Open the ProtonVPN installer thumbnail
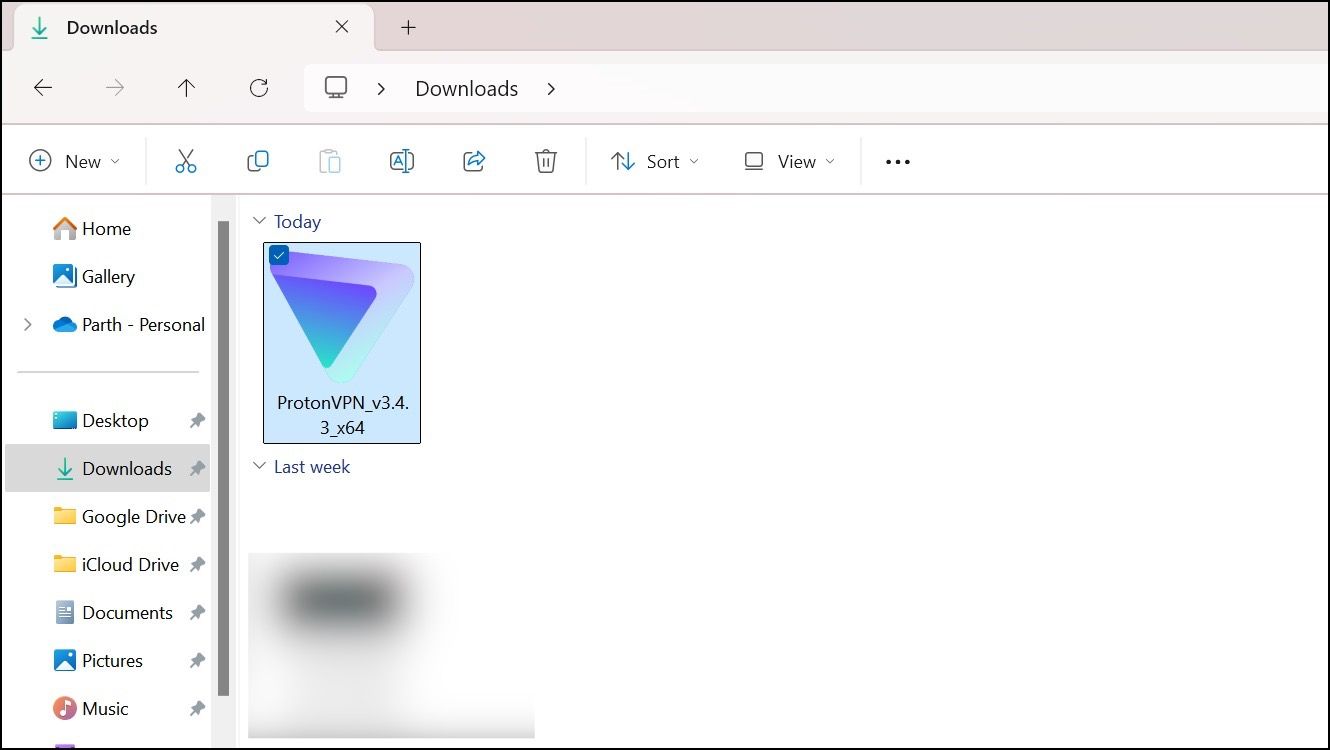 click(x=341, y=320)
